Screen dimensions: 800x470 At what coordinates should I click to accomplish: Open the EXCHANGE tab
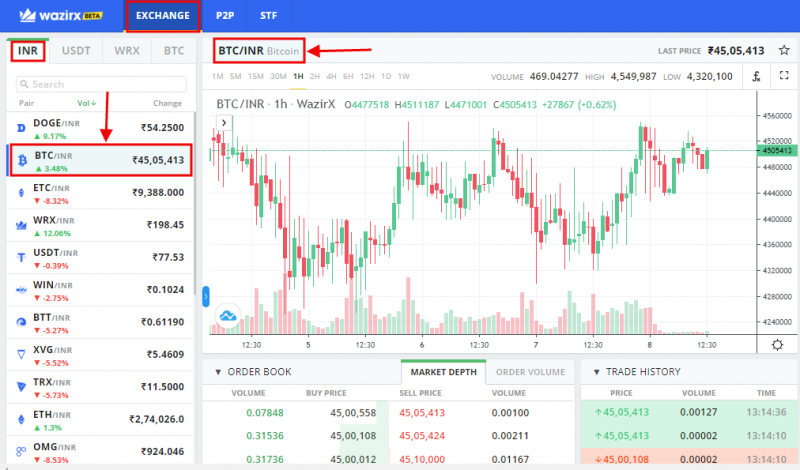[x=163, y=16]
